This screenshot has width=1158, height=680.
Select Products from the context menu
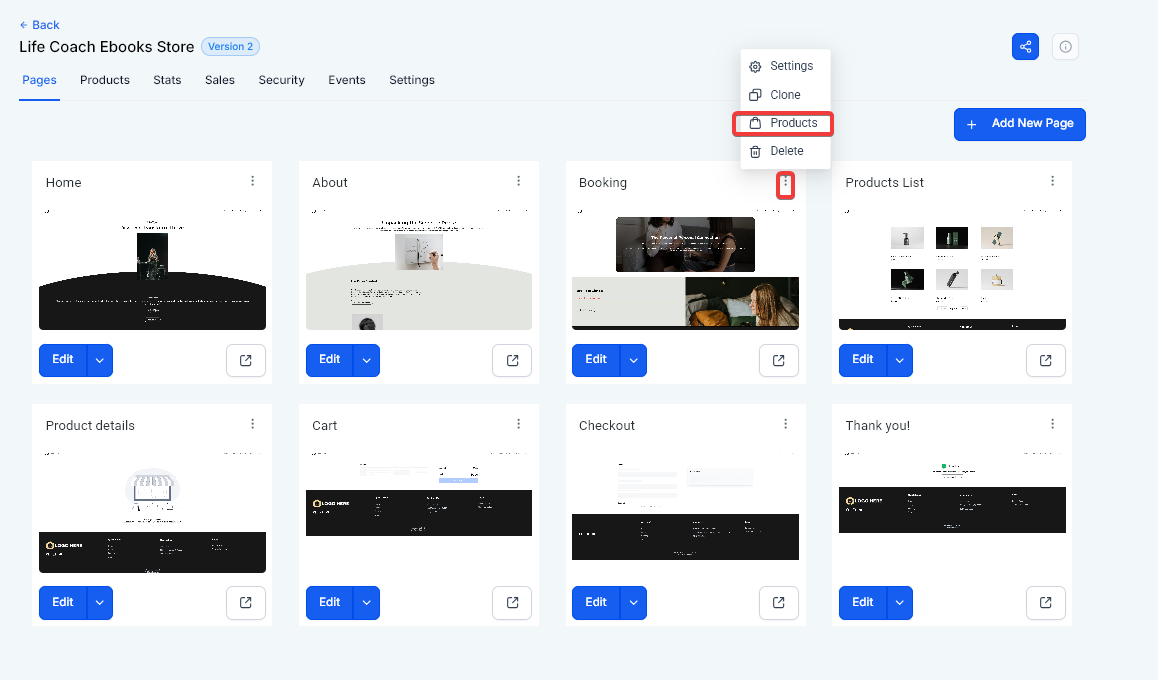pos(785,123)
